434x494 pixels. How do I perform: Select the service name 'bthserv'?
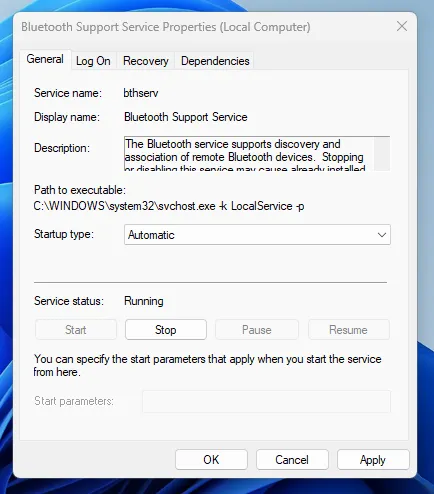tap(141, 93)
